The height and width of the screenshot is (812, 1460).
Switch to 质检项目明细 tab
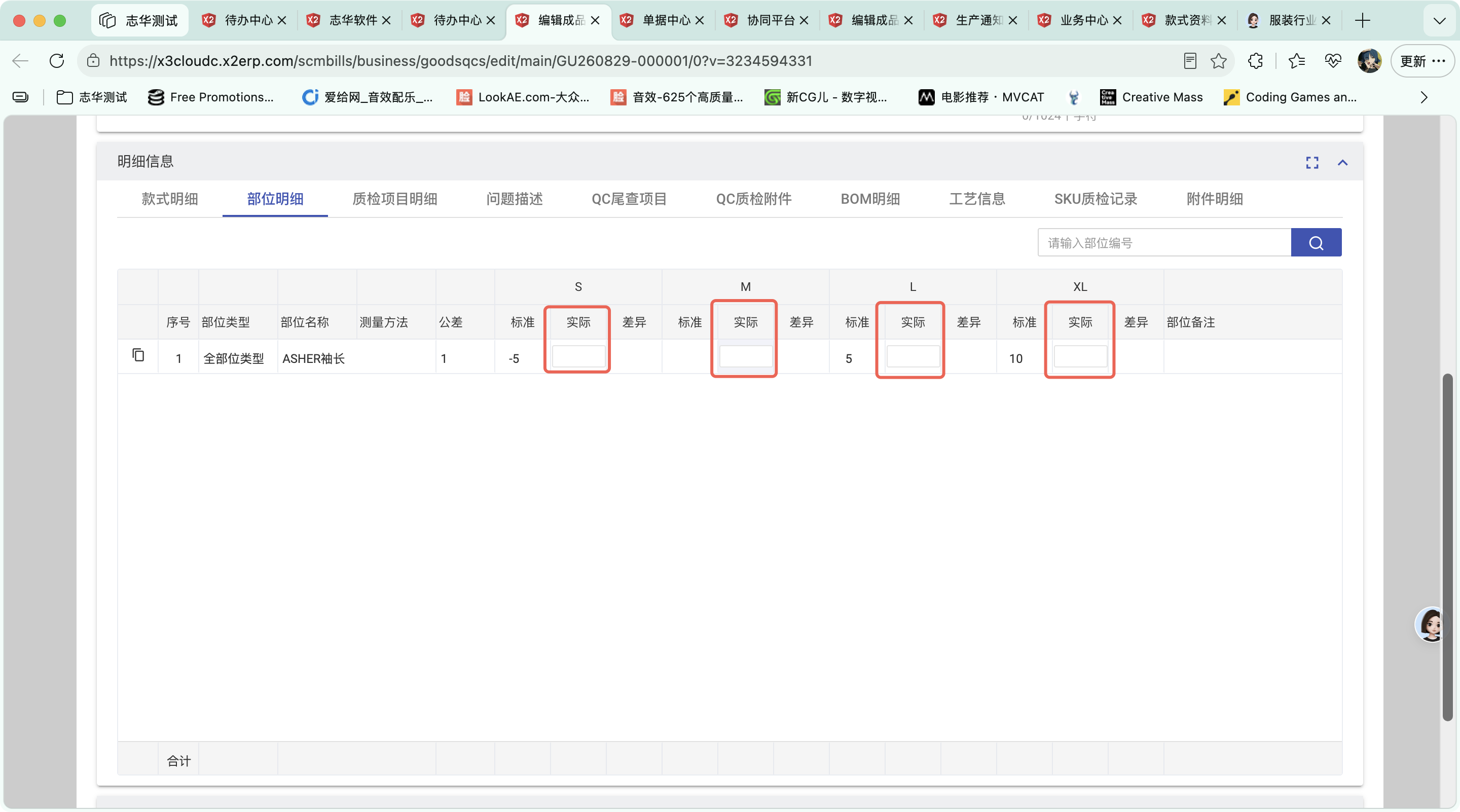(394, 199)
